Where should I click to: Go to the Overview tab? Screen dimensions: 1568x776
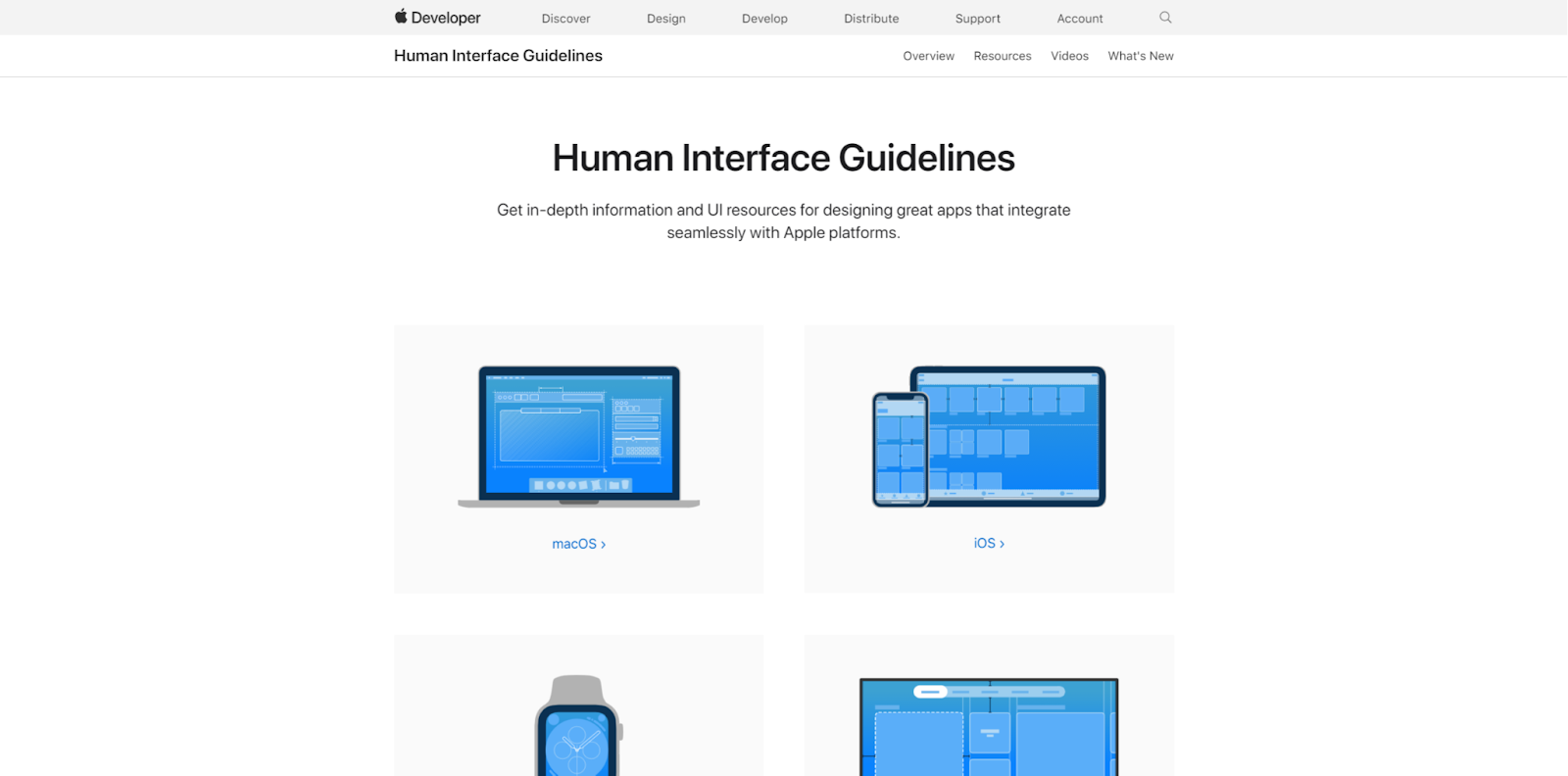click(928, 56)
